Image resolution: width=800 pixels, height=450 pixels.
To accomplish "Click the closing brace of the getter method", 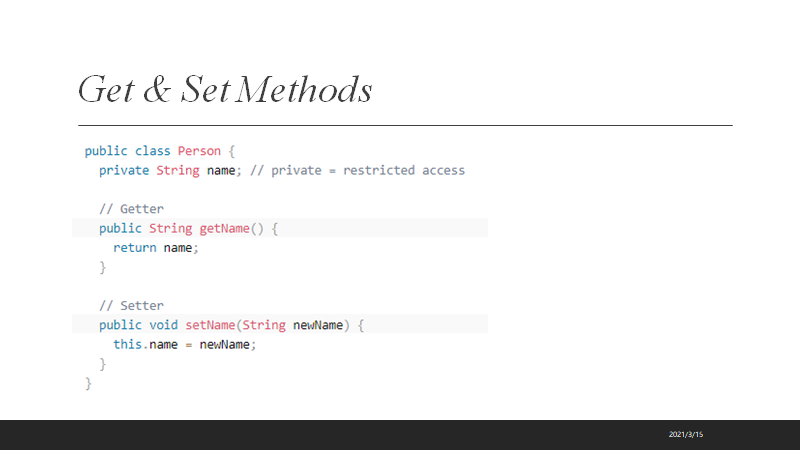I will pos(102,267).
